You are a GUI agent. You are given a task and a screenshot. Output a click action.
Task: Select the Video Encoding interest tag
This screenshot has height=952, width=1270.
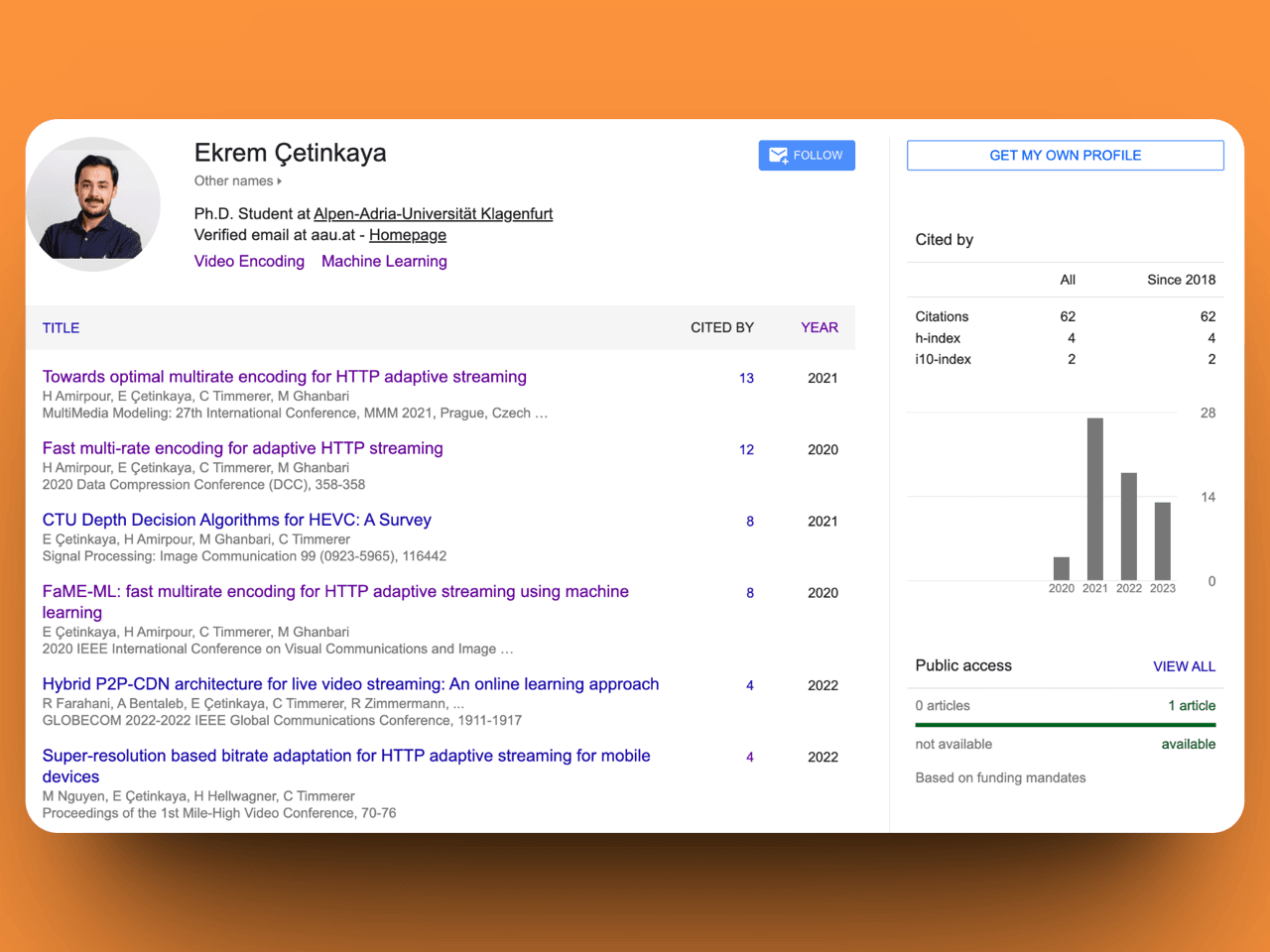click(x=249, y=261)
